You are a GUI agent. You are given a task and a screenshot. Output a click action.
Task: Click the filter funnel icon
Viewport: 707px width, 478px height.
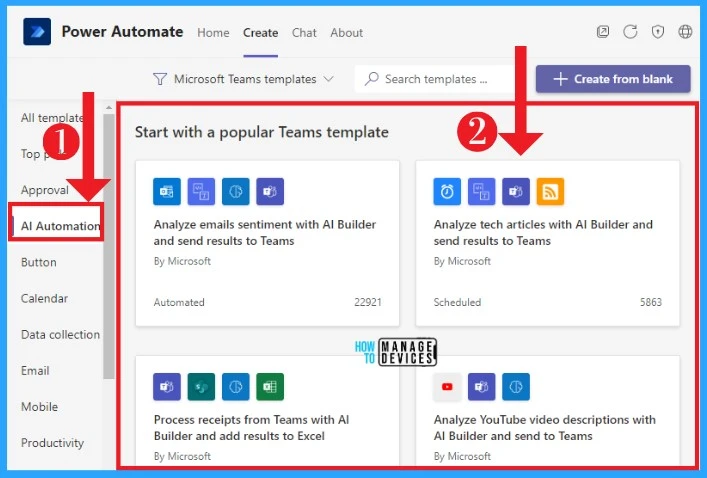tap(160, 79)
